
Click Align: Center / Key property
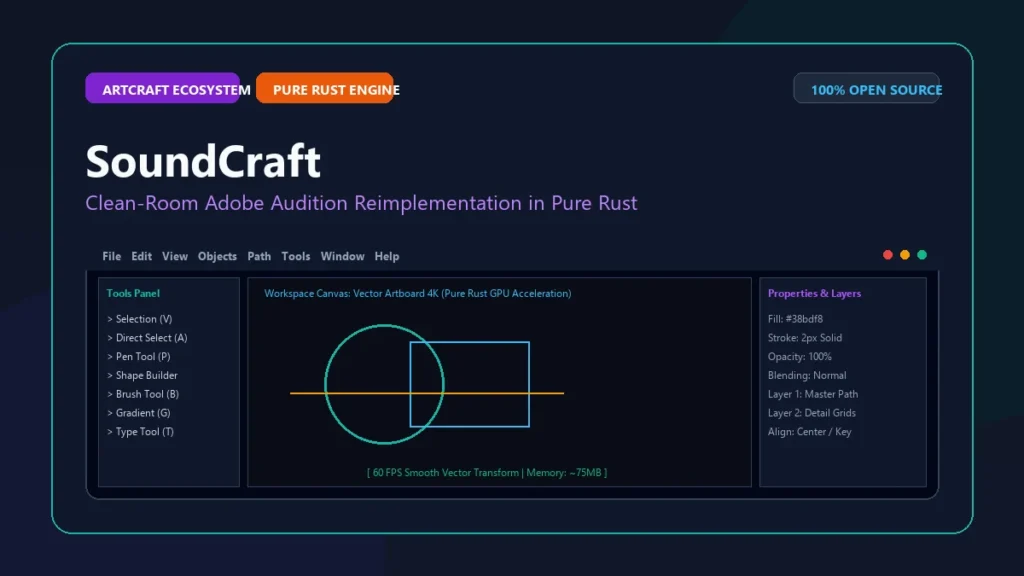coord(810,432)
